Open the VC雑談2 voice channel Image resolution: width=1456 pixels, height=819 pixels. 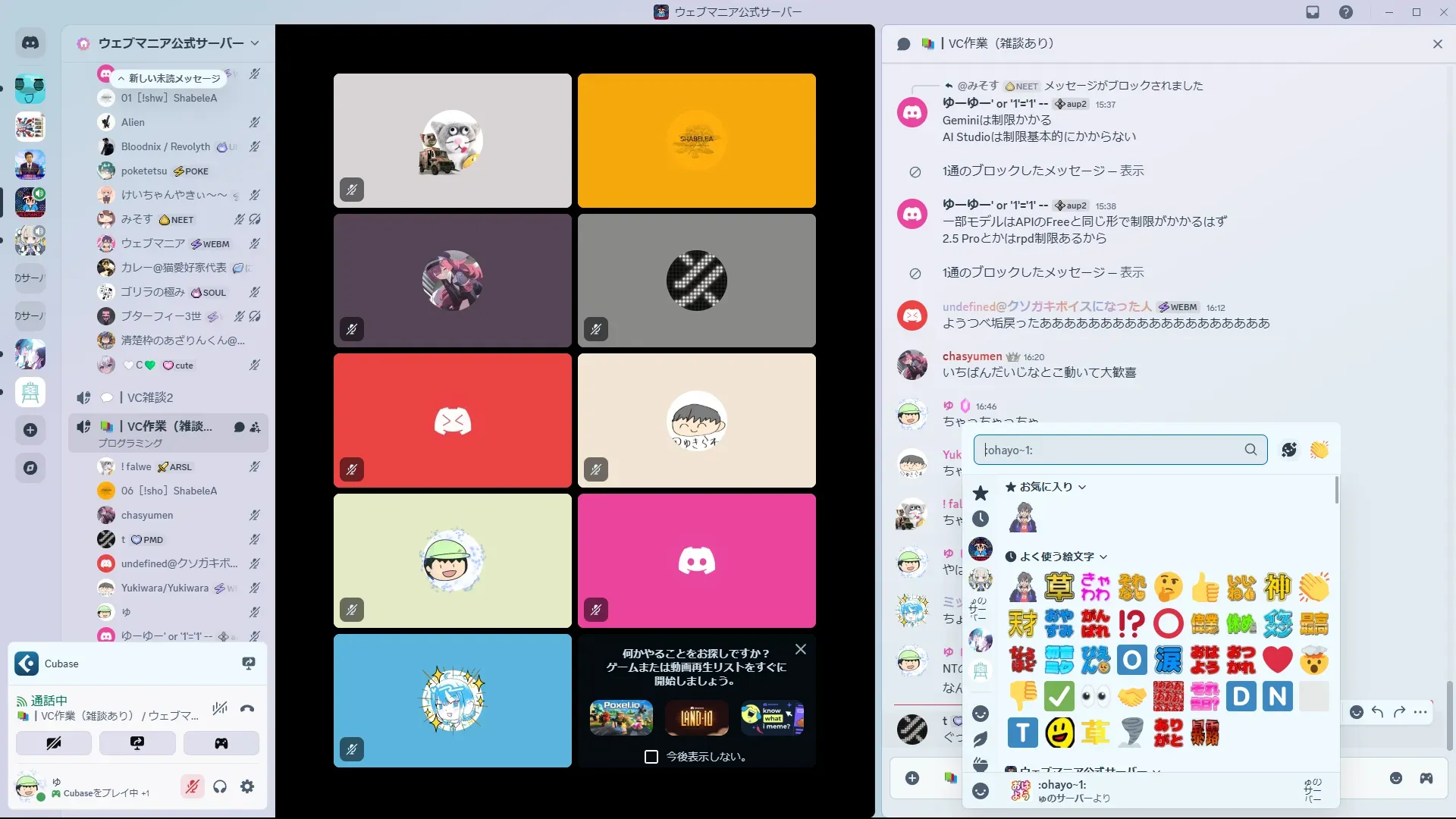(150, 397)
